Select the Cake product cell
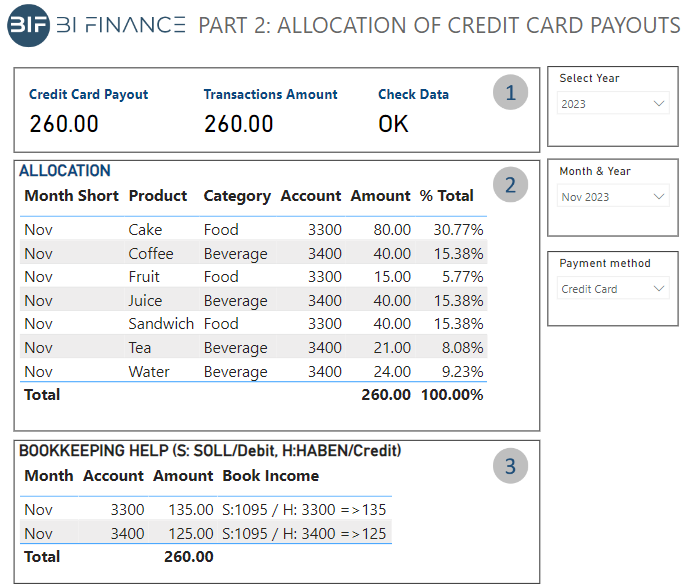This screenshot has height=588, width=686. (145, 230)
